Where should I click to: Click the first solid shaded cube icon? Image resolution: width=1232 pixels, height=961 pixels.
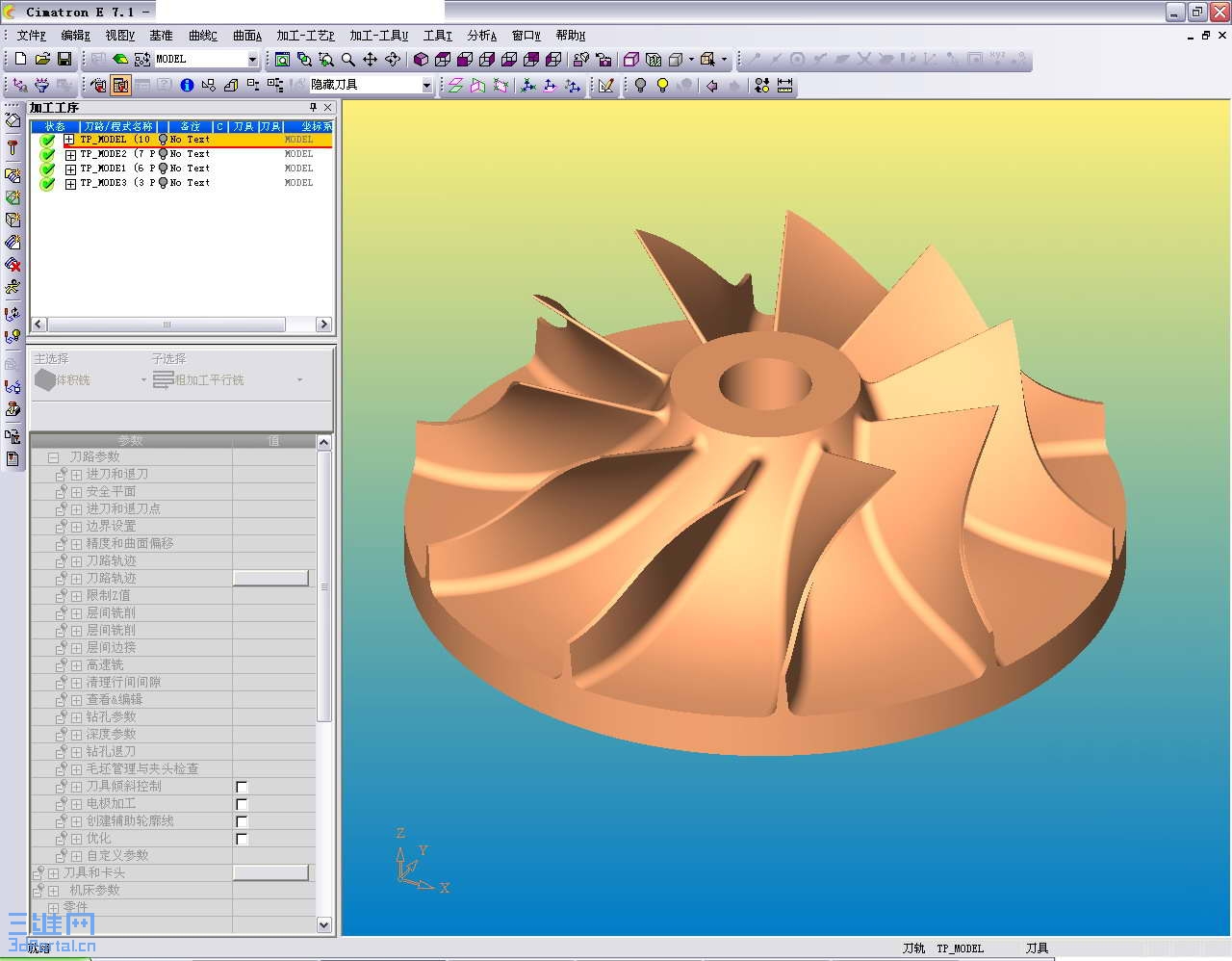421,60
